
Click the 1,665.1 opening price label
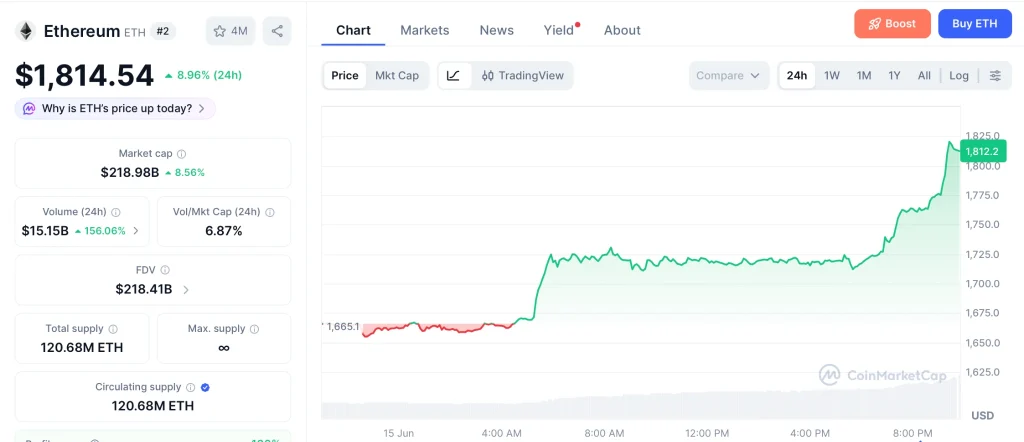[x=343, y=326]
